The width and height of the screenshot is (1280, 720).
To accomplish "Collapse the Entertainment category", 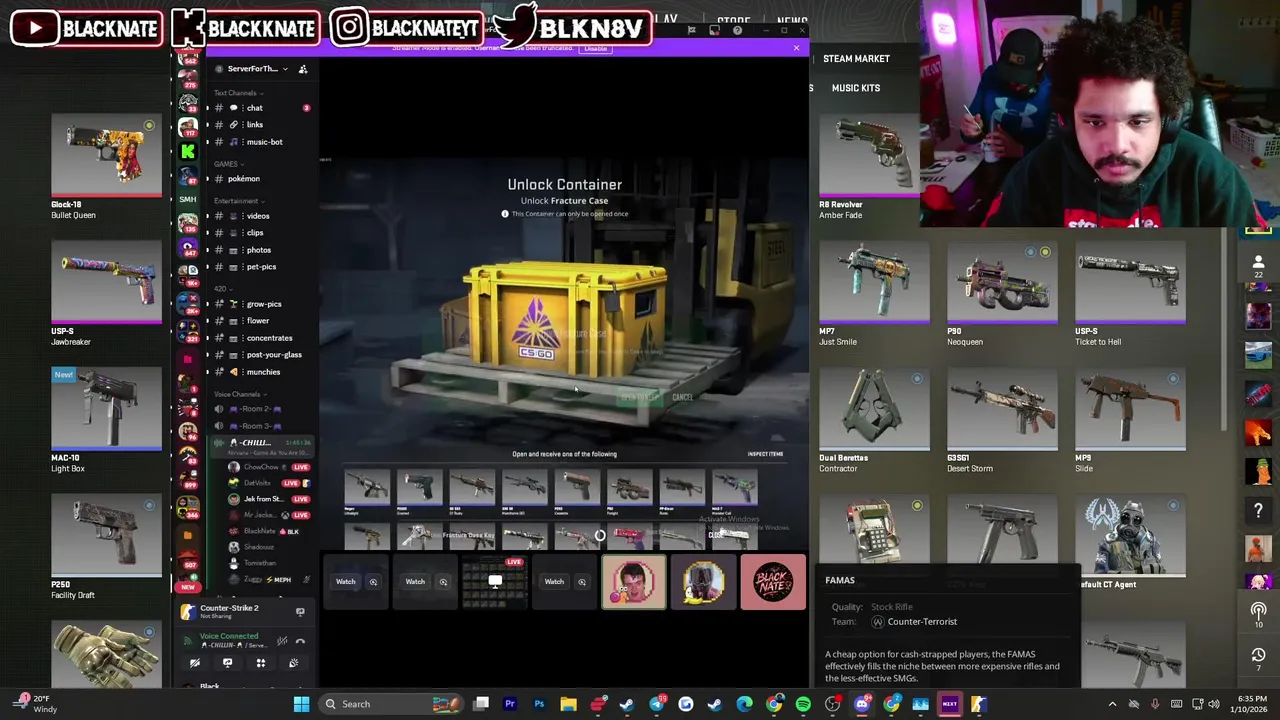I will click(238, 201).
